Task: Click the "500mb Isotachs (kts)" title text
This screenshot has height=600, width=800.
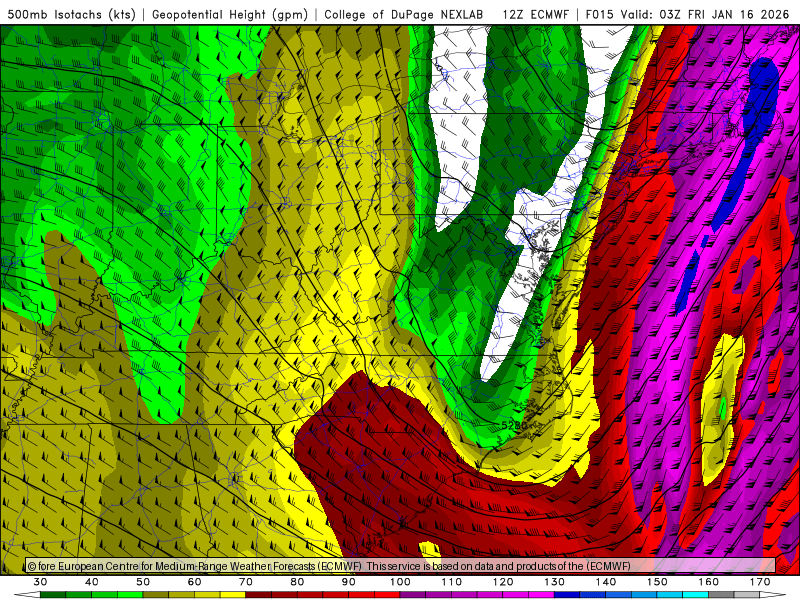Action: coord(72,14)
